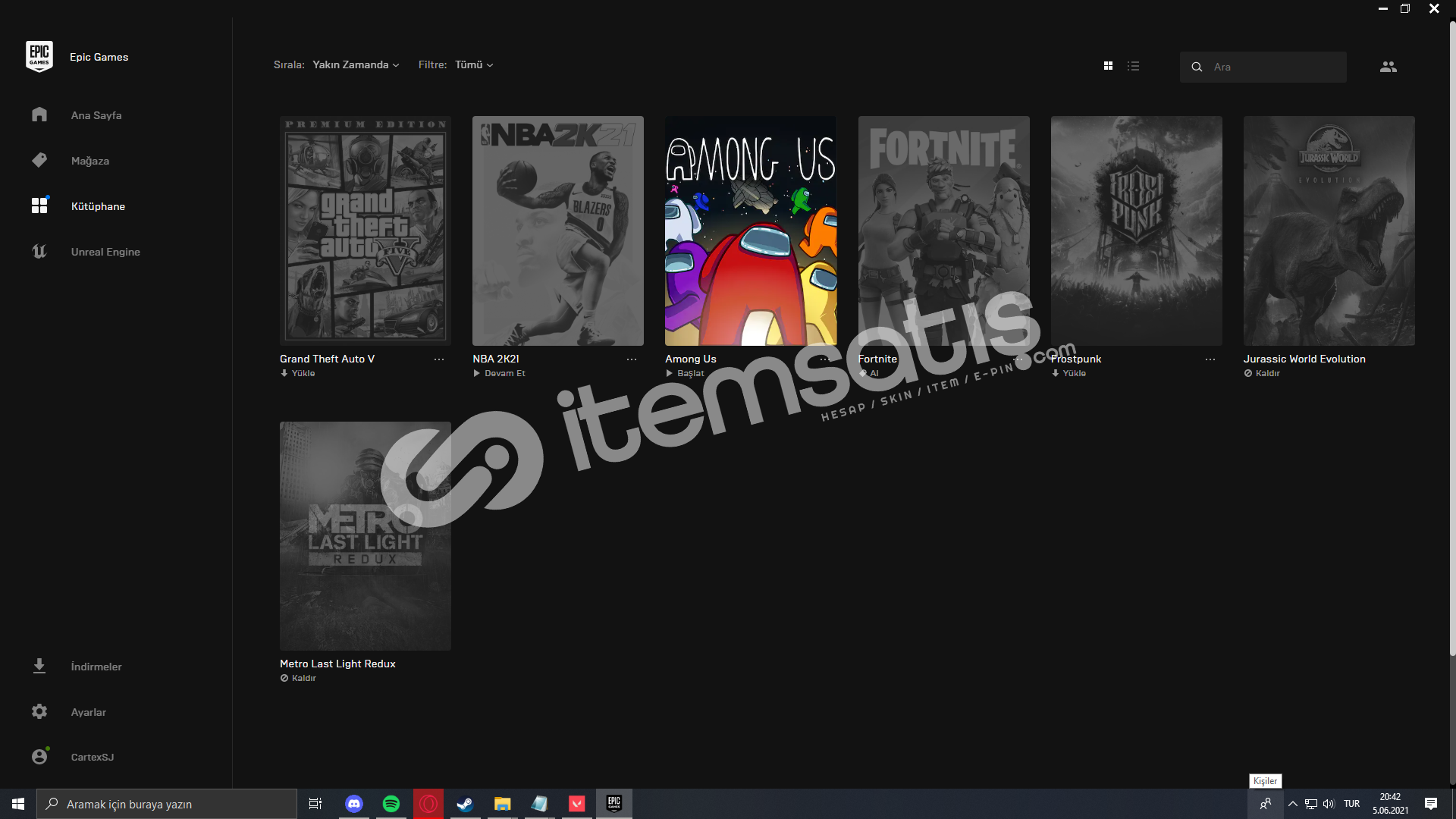This screenshot has height=819, width=1456.
Task: Click the search magnifier icon
Action: pos(1197,67)
